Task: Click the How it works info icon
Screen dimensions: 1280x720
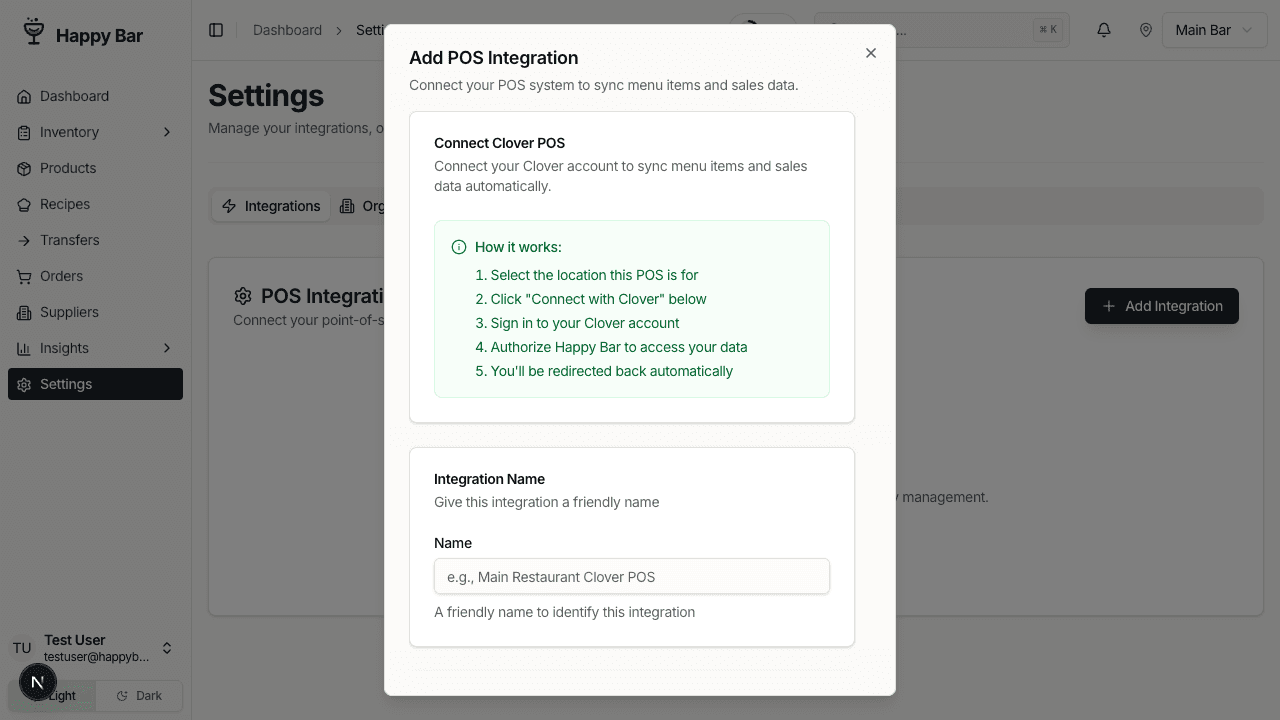Action: click(x=459, y=247)
